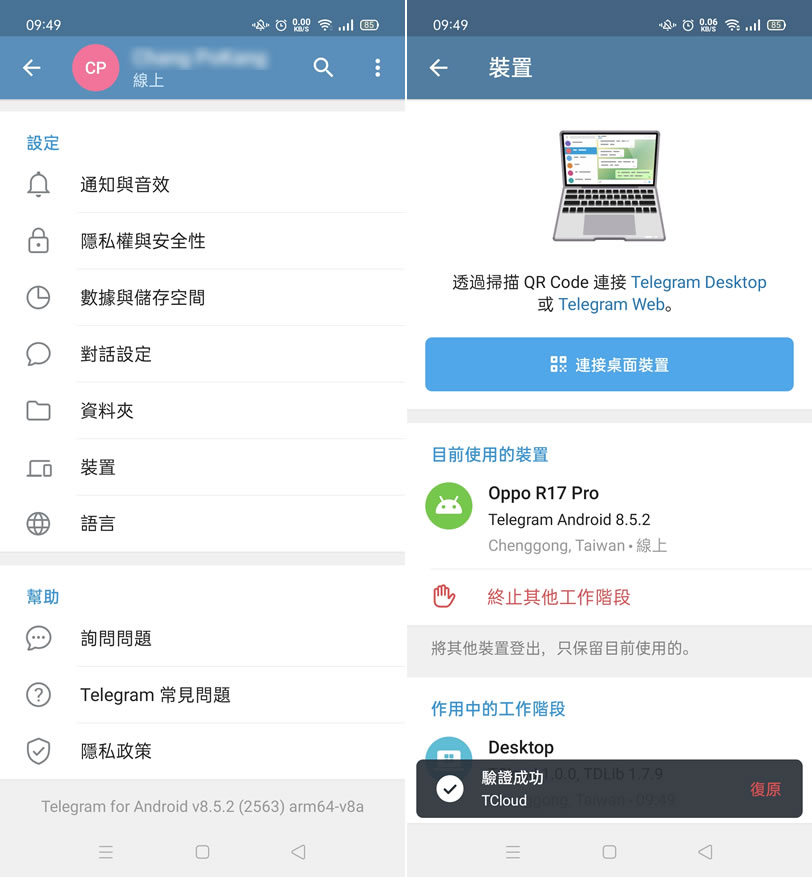Tap the bell icon for notifications
Viewport: 812px width, 877px height.
click(x=39, y=185)
